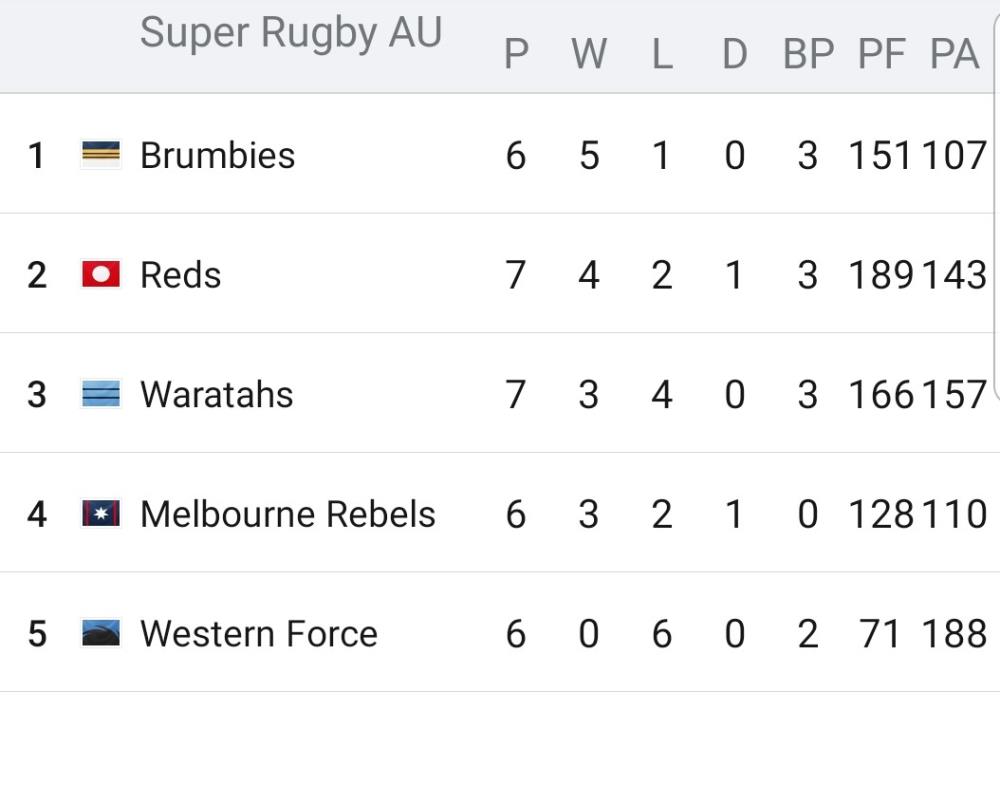1000x785 pixels.
Task: Select the Melbourne Rebels team name
Action: [x=287, y=514]
